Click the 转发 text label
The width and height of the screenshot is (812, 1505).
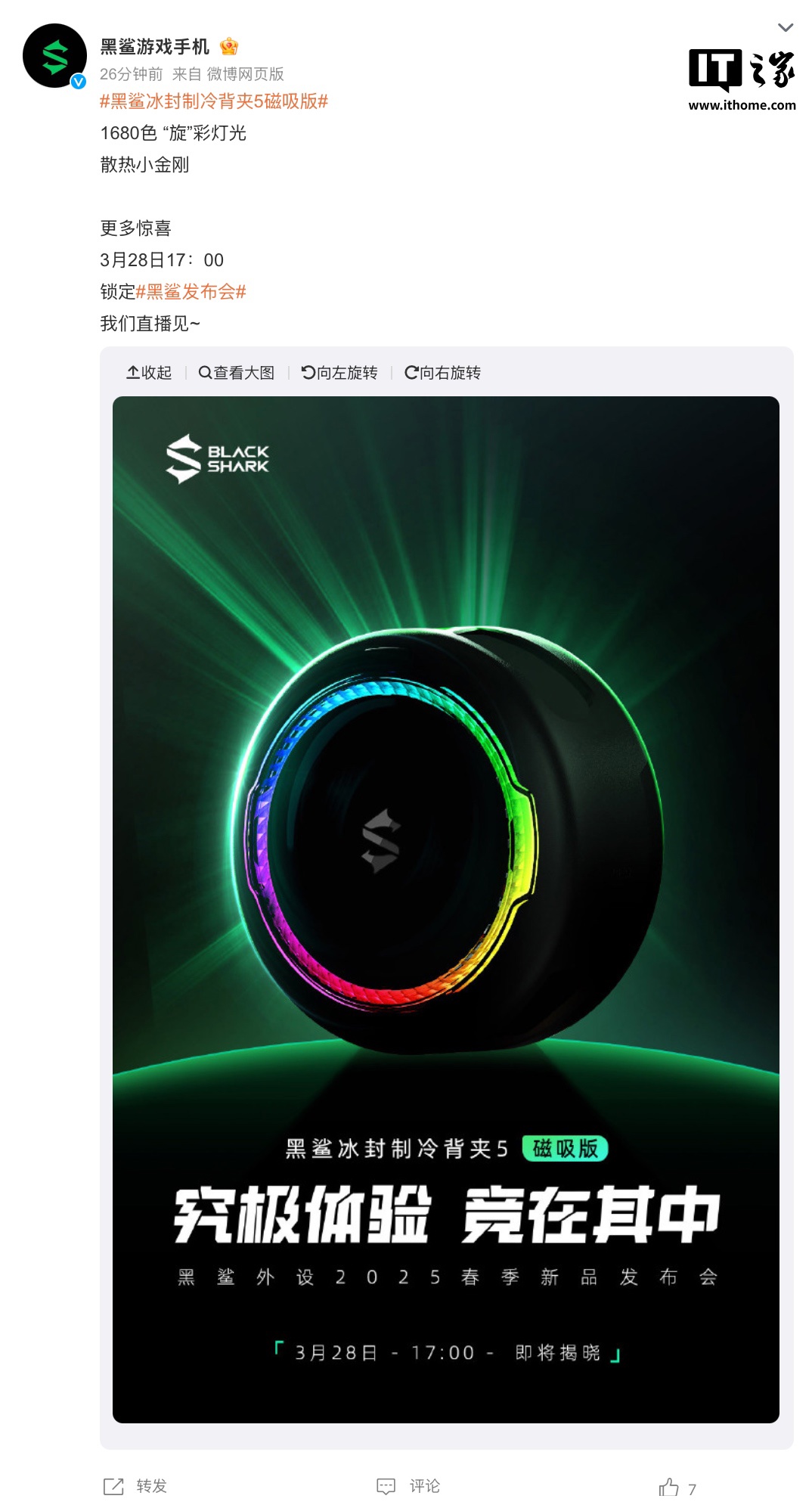click(152, 1486)
